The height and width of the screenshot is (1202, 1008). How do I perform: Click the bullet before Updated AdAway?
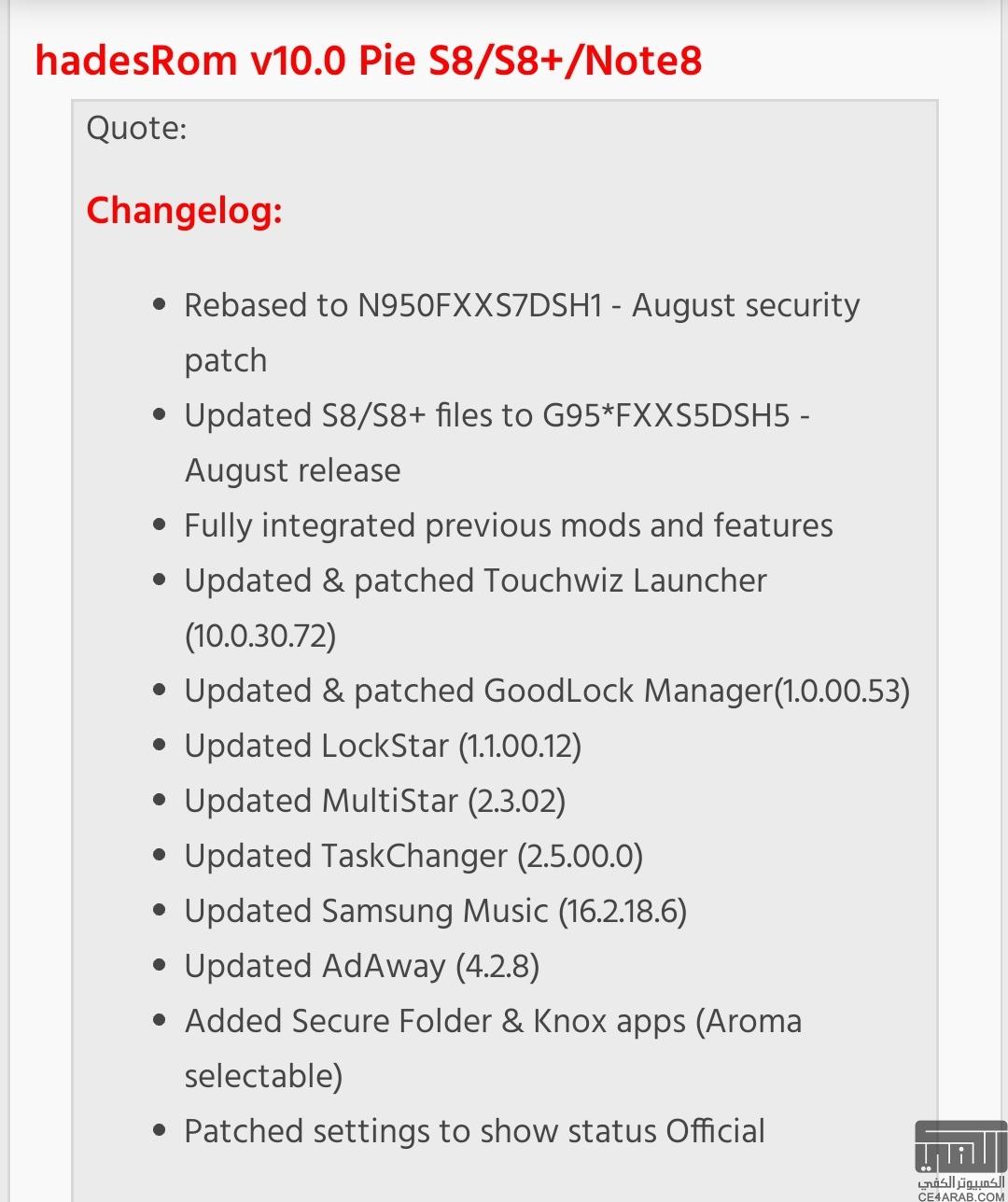[160, 965]
